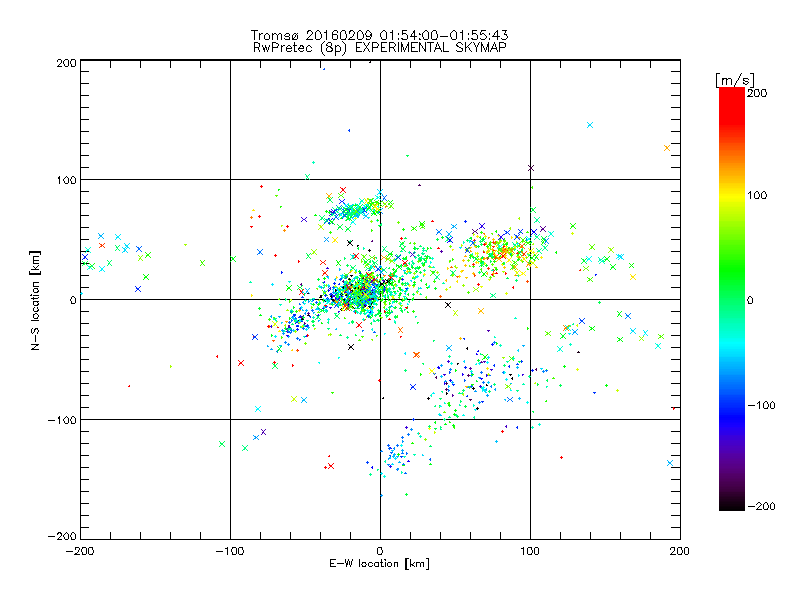Image resolution: width=800 pixels, height=600 pixels.
Task: Click the colorbar's yellow band near 100
Action: (x=732, y=195)
